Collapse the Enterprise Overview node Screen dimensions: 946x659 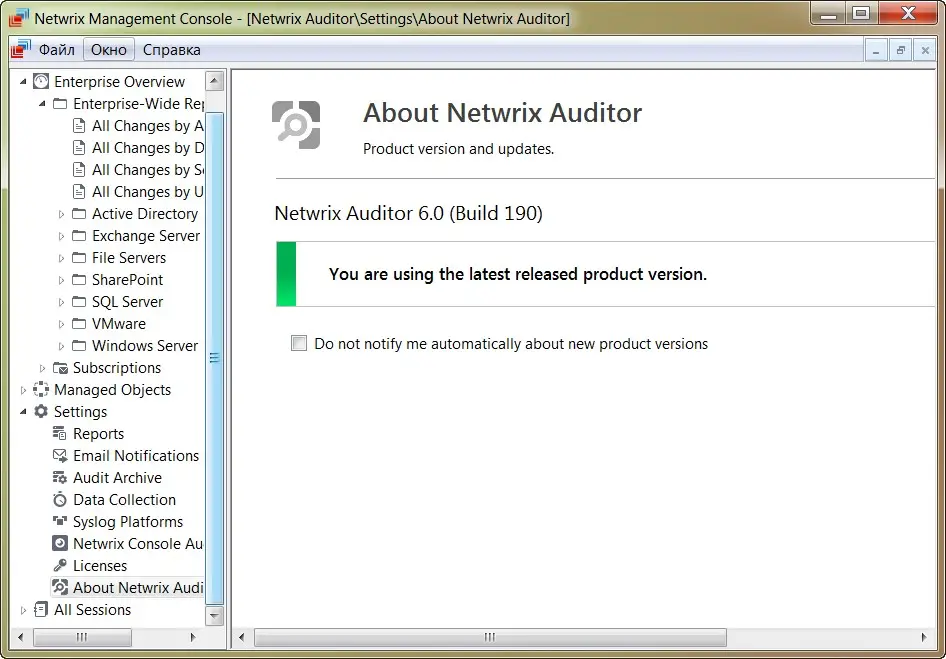click(x=23, y=81)
